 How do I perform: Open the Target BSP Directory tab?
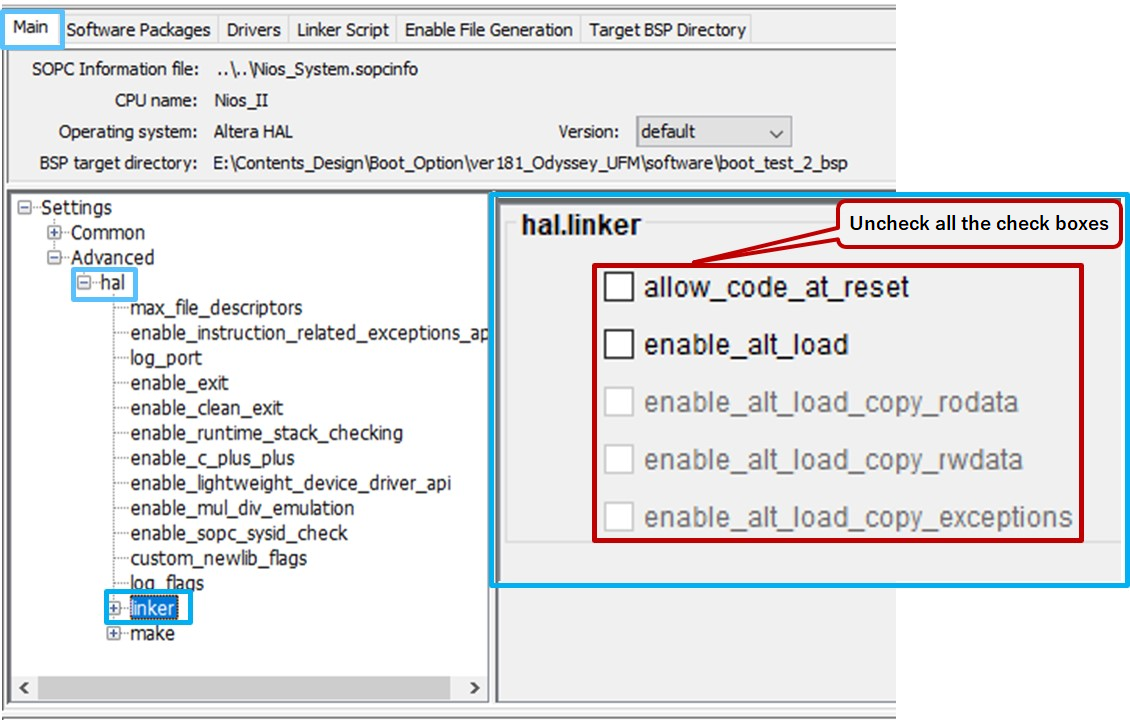pos(667,29)
